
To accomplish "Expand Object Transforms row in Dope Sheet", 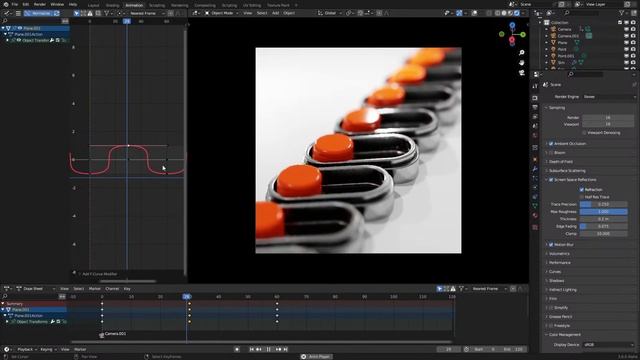I will [x=7, y=322].
